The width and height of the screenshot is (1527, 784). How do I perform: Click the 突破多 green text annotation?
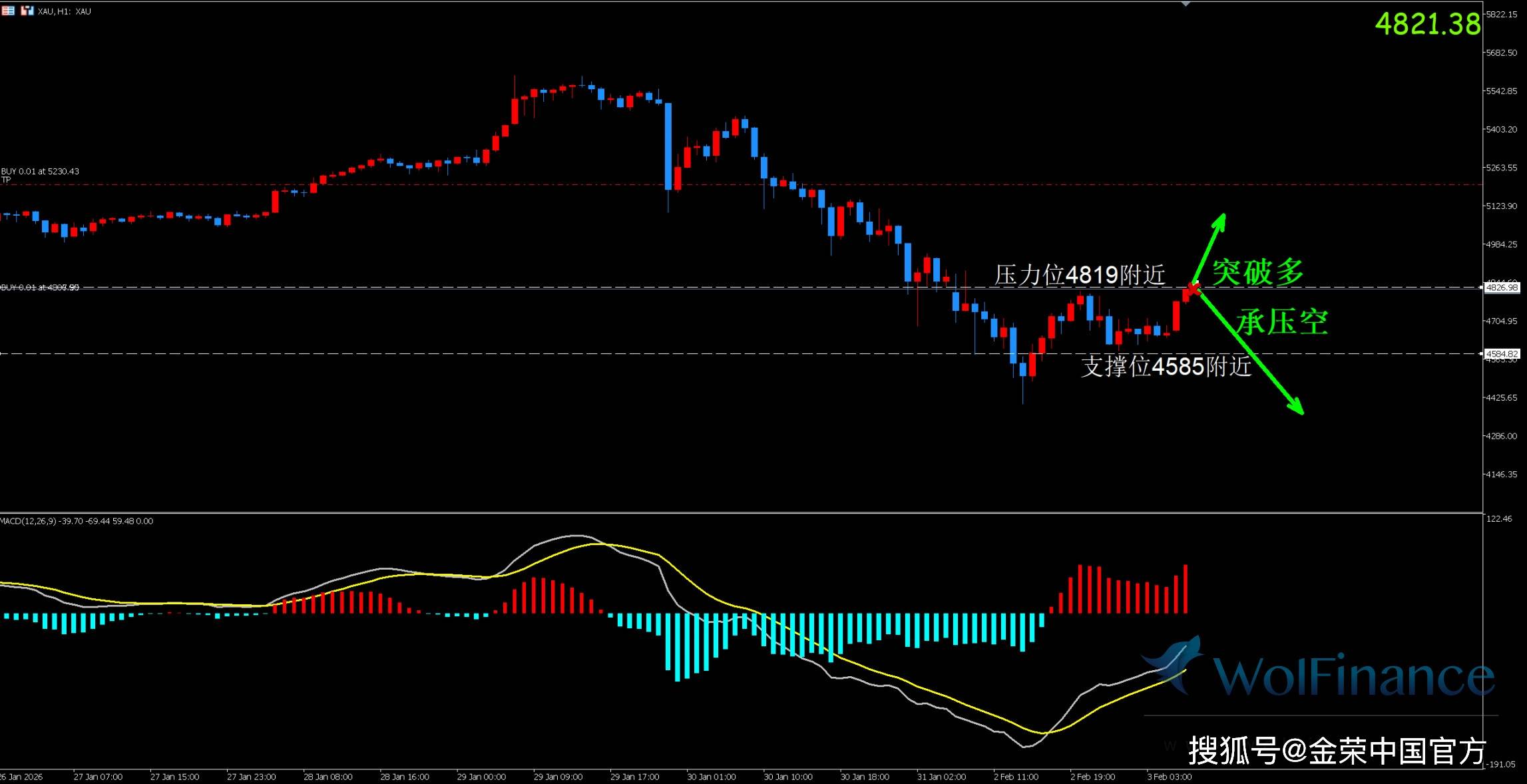[1257, 272]
